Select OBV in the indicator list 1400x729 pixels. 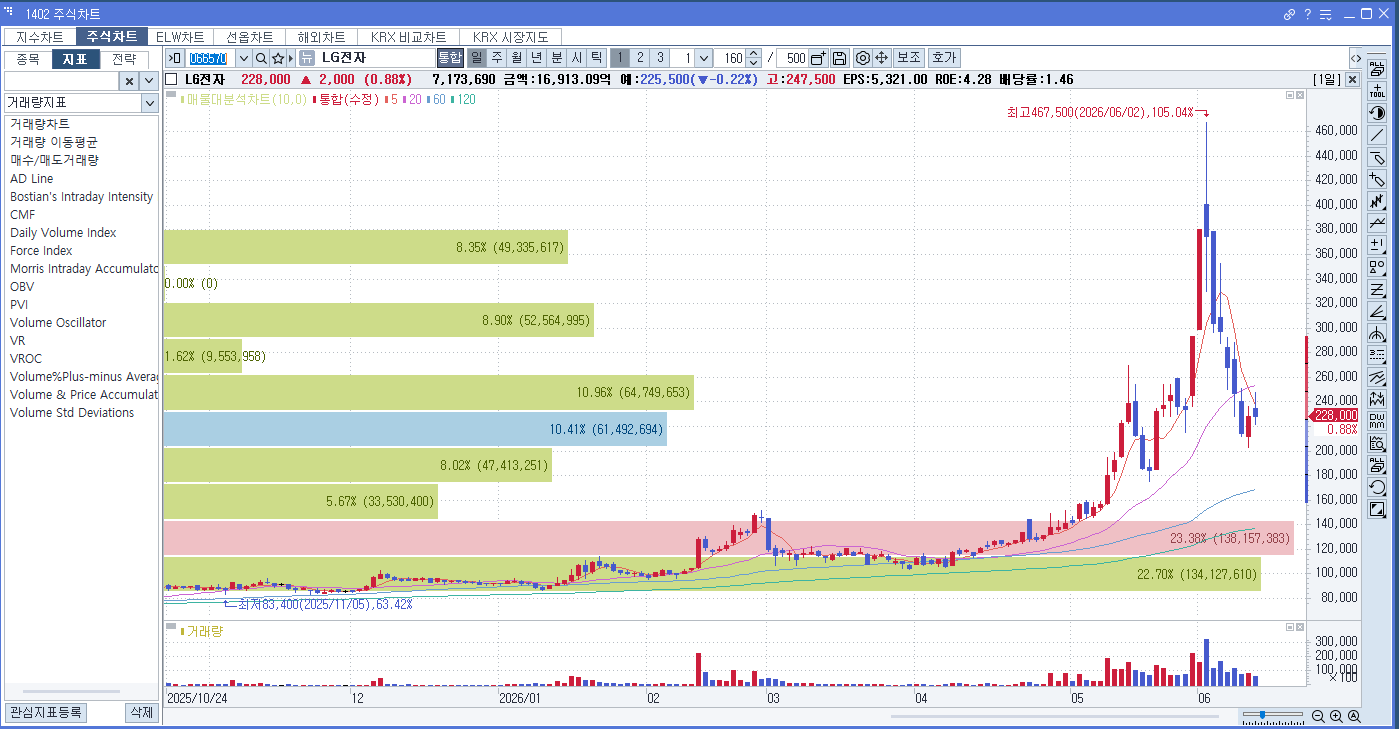(22, 286)
